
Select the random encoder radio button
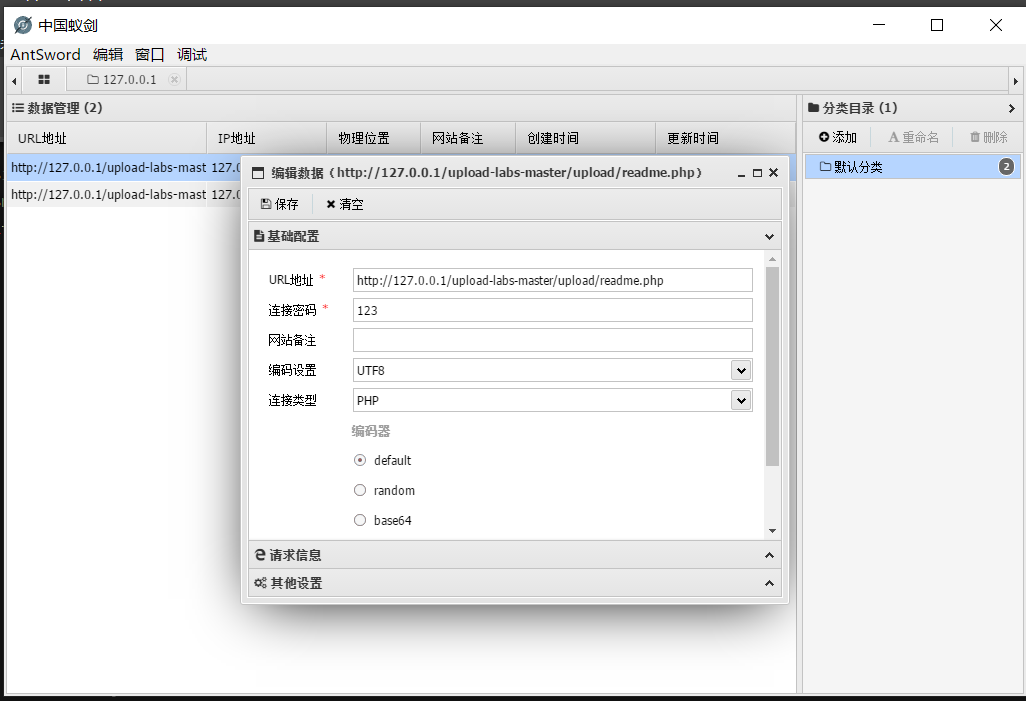(360, 490)
